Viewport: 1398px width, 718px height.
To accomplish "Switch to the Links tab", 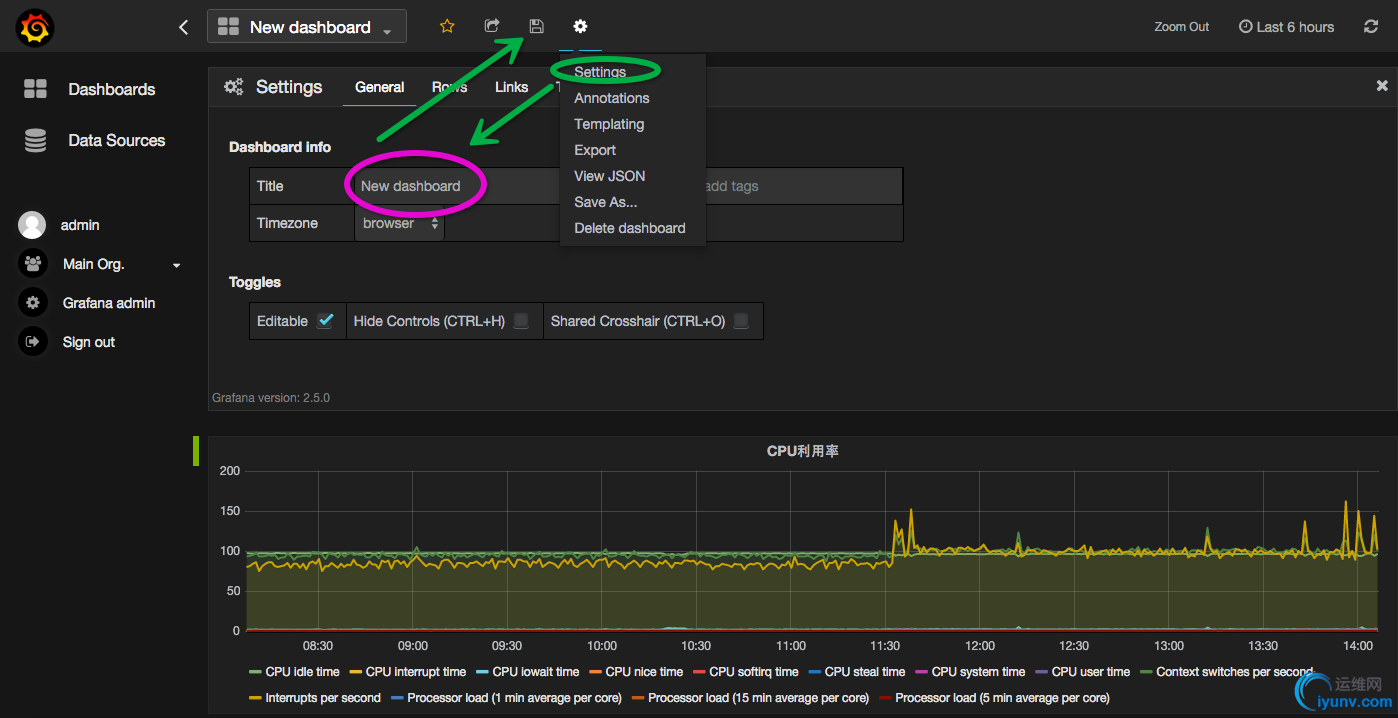I will 511,87.
